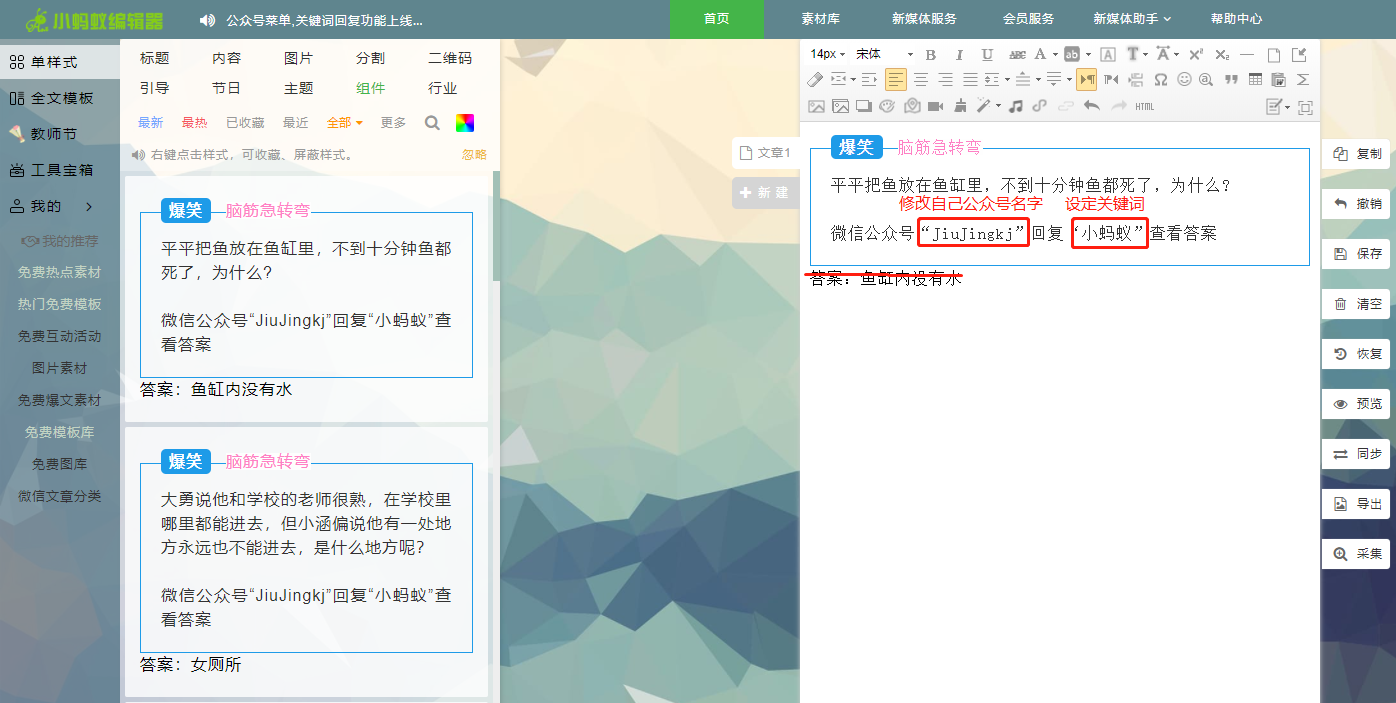Open the 宋体 font family dropdown
Image resolution: width=1396 pixels, height=703 pixels.
(x=884, y=54)
